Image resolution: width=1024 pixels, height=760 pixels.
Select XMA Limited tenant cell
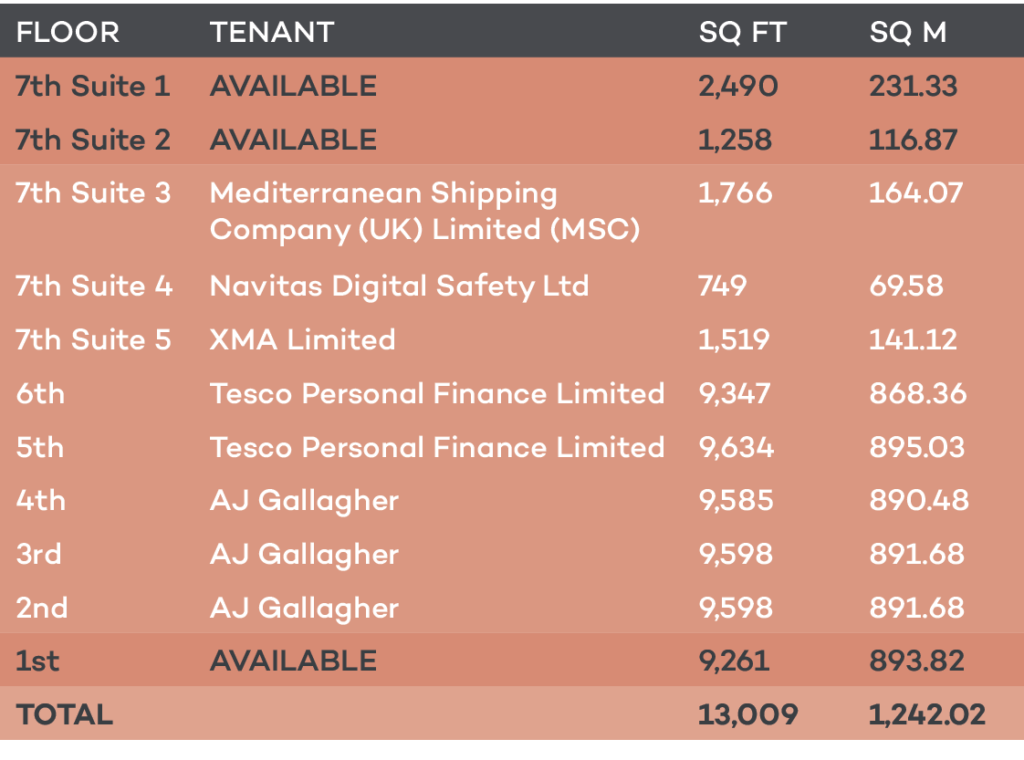click(x=302, y=340)
